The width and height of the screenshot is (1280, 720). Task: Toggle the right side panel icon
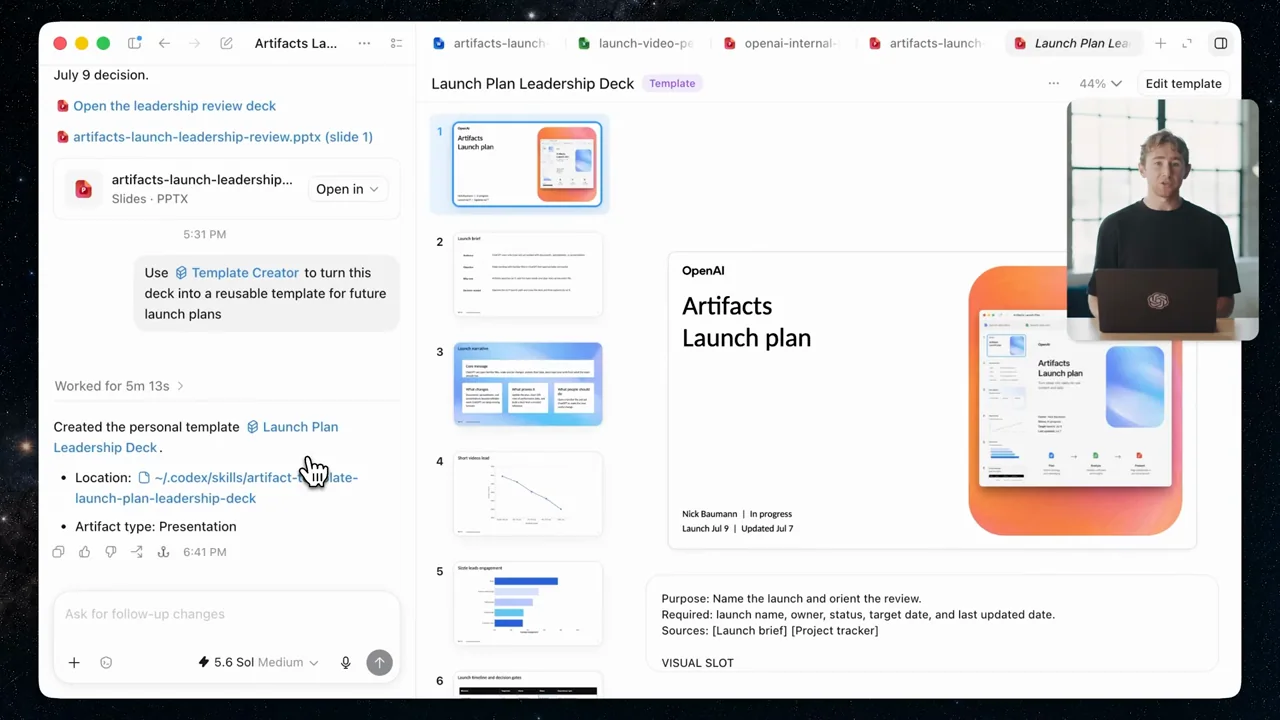point(1221,43)
